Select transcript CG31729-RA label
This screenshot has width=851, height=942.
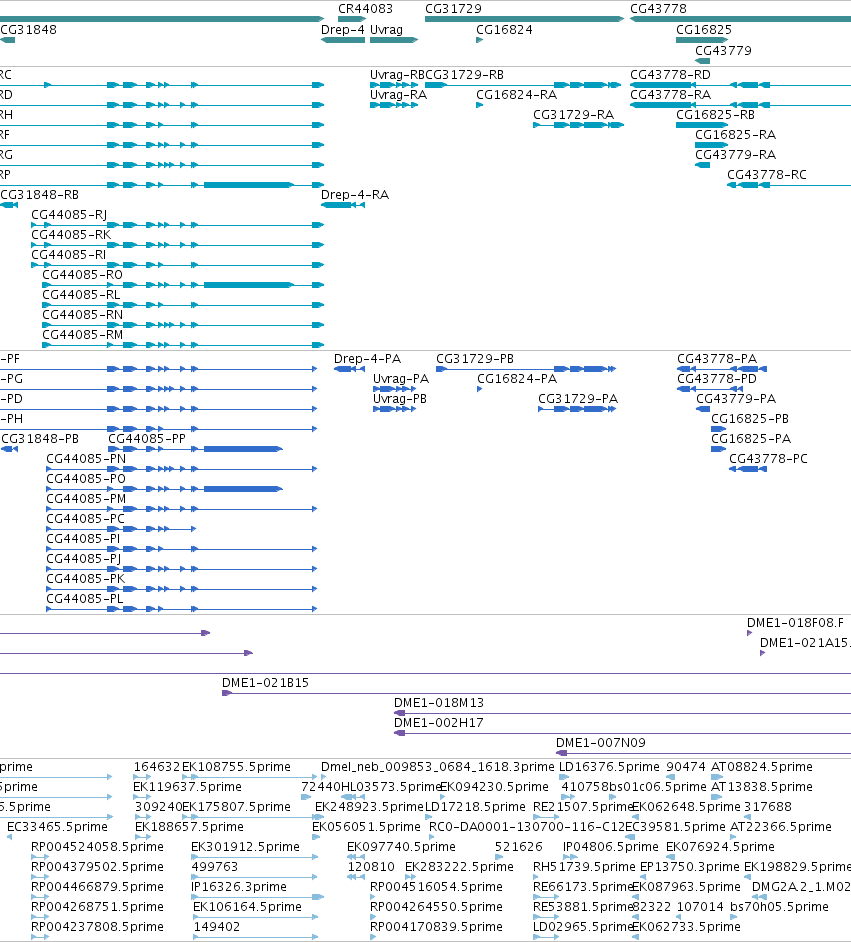(574, 115)
